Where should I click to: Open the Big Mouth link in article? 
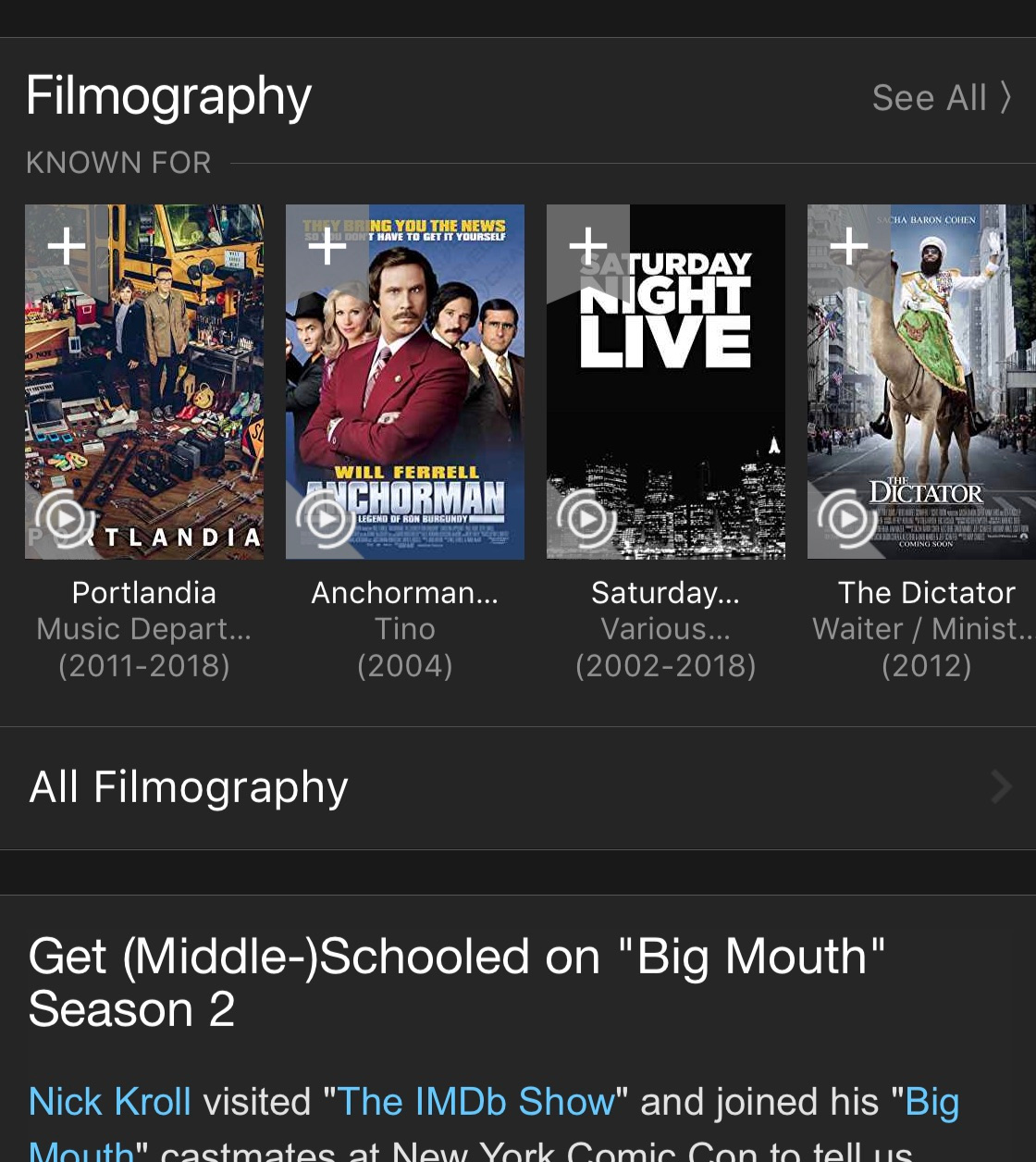[931, 1102]
